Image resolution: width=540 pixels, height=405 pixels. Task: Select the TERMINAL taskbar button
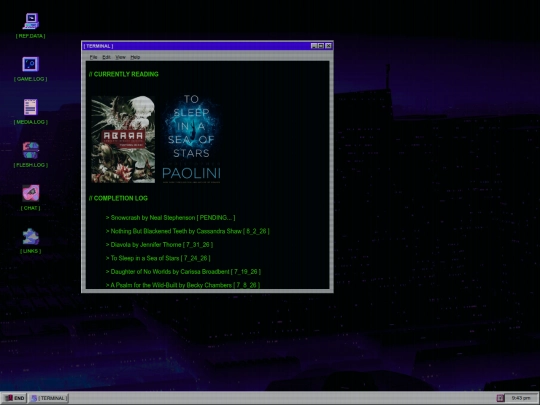49,398
